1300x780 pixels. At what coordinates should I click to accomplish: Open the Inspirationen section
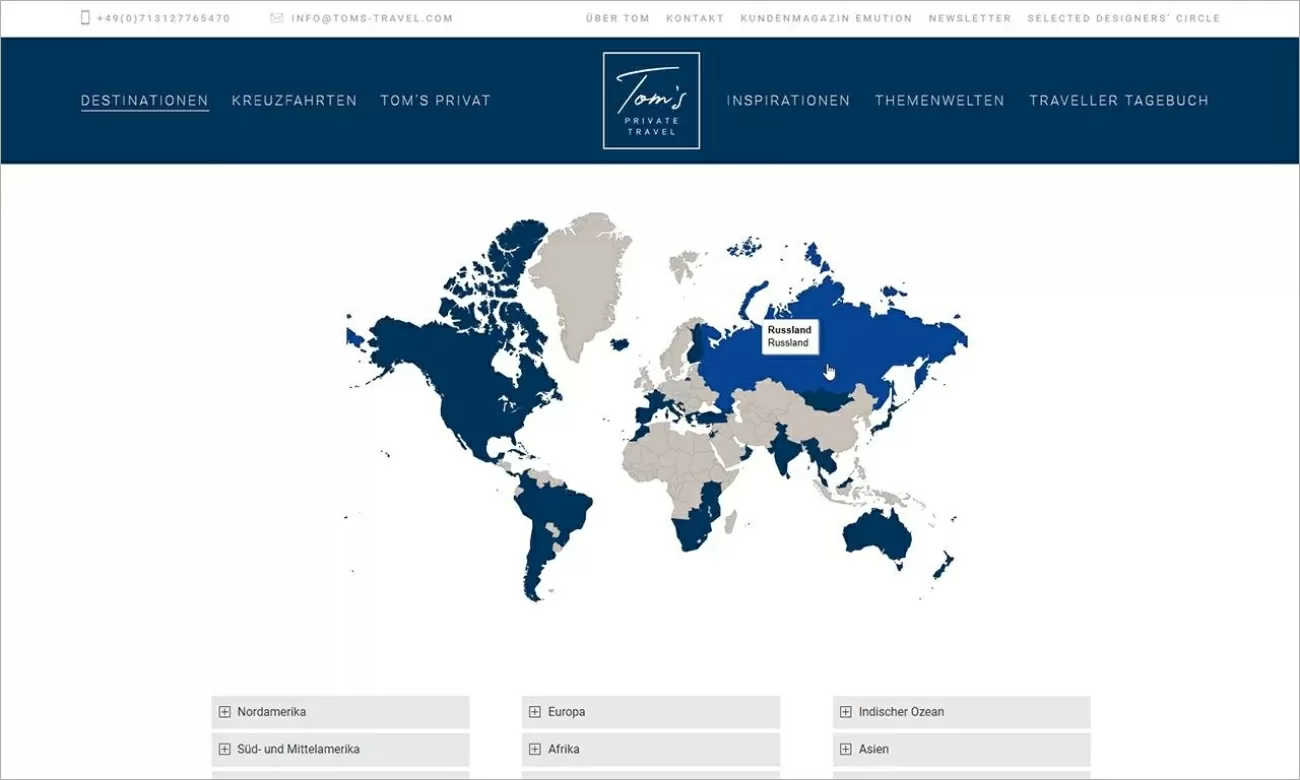coord(788,101)
